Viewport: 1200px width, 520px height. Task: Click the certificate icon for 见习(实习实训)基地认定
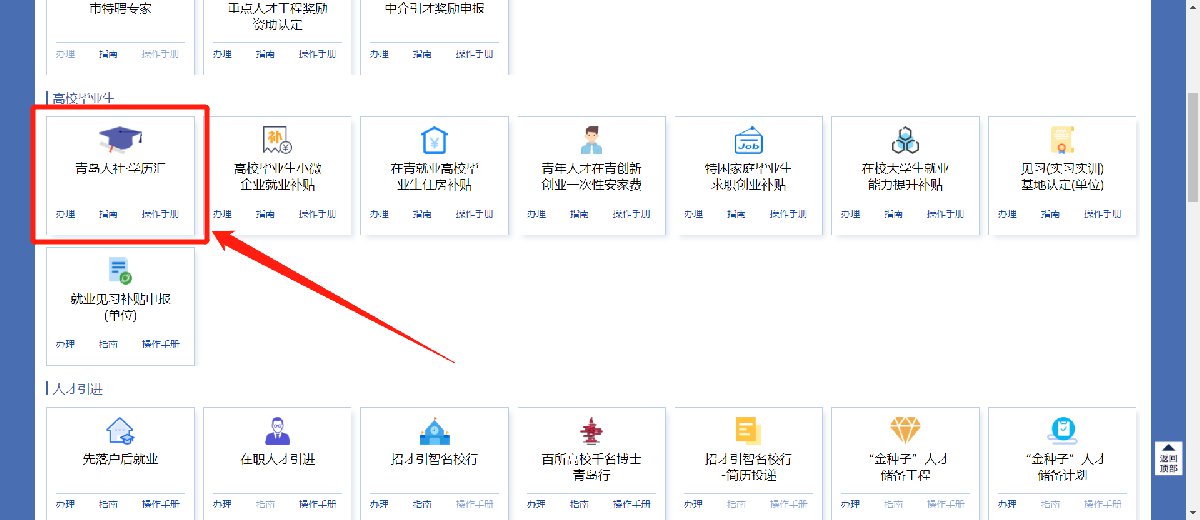(1061, 140)
